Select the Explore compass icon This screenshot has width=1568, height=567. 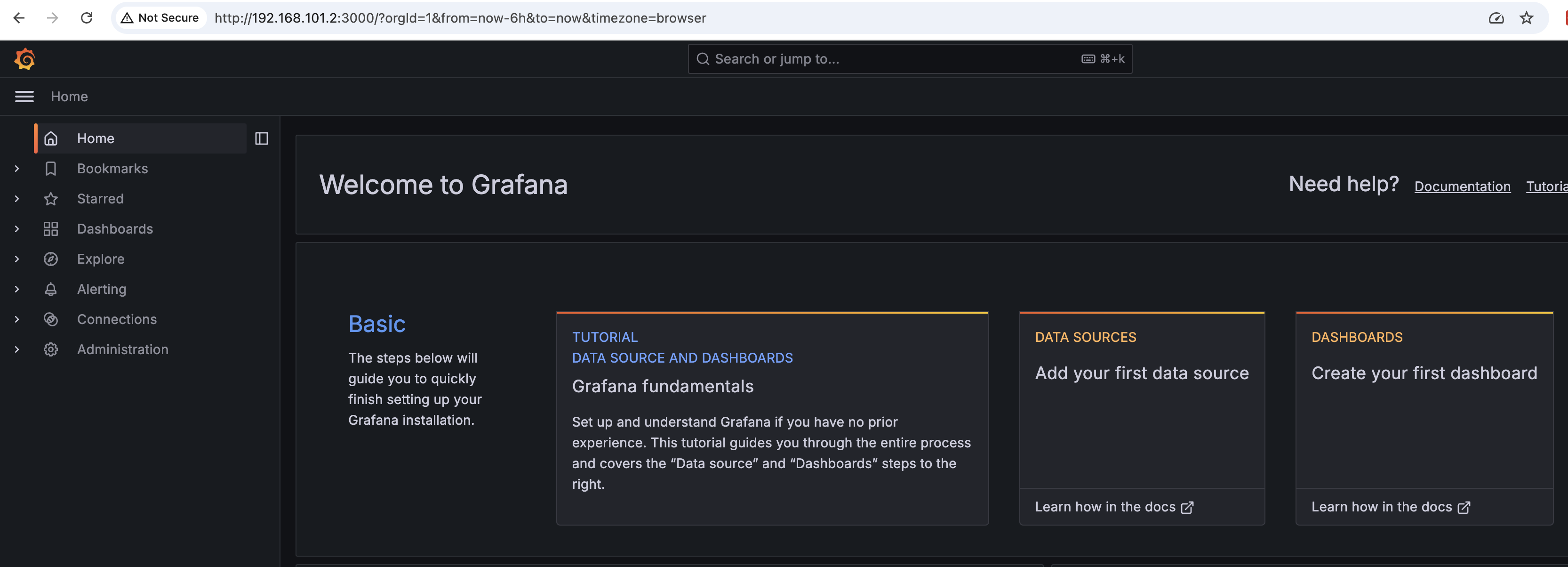pyautogui.click(x=51, y=258)
